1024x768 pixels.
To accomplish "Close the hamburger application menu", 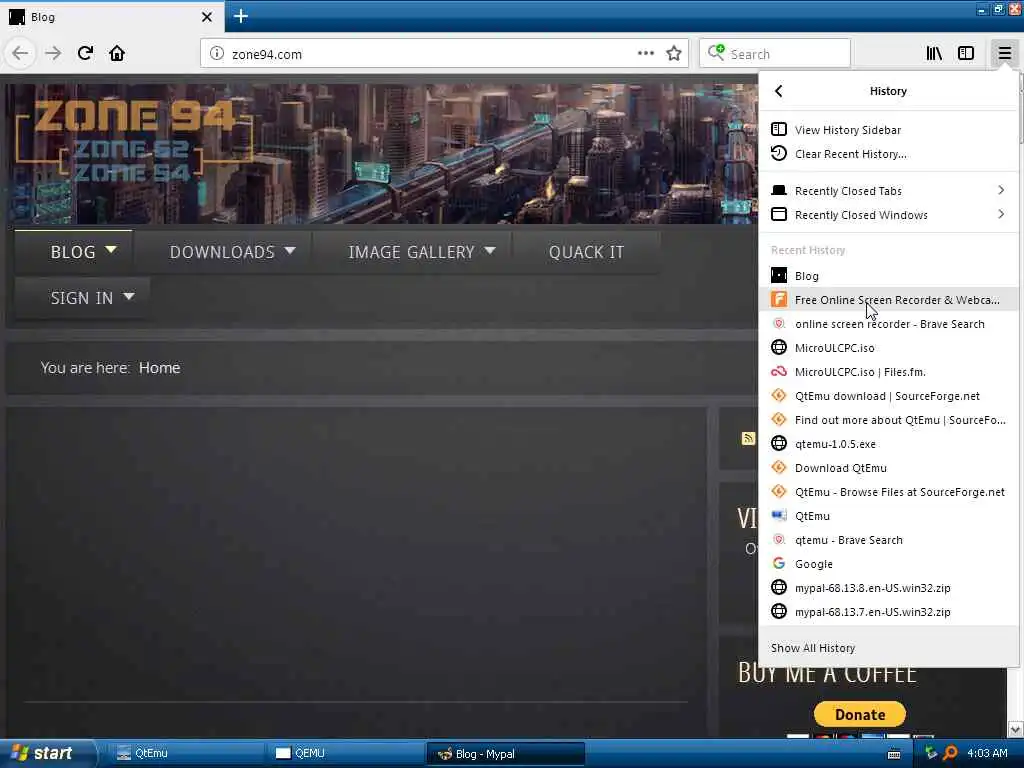I will pyautogui.click(x=1004, y=54).
